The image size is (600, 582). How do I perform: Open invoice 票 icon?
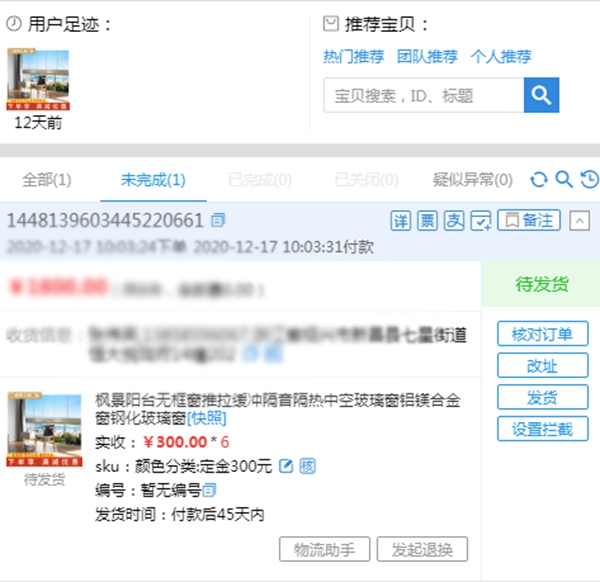coord(427,220)
